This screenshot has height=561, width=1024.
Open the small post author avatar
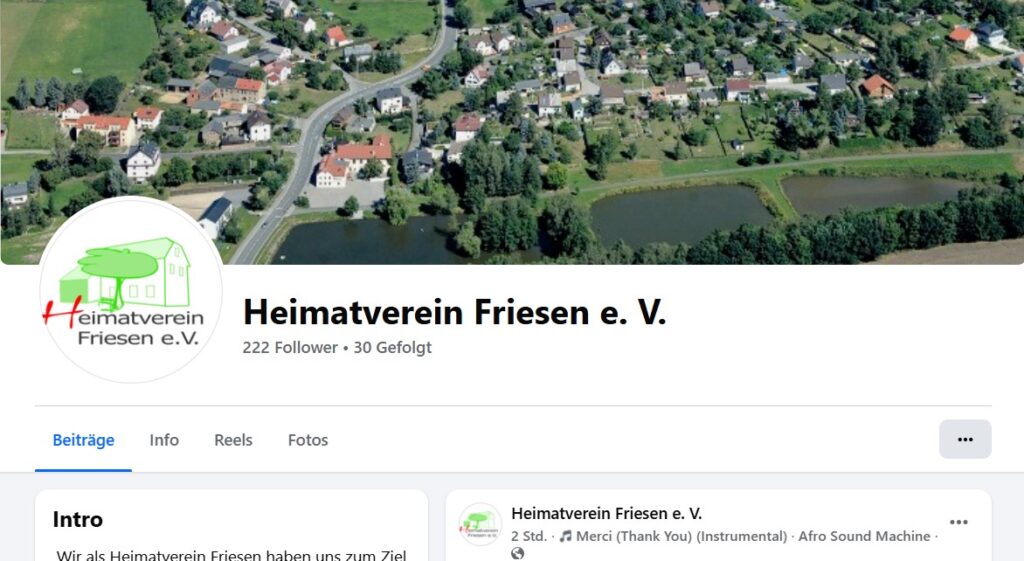pos(480,524)
